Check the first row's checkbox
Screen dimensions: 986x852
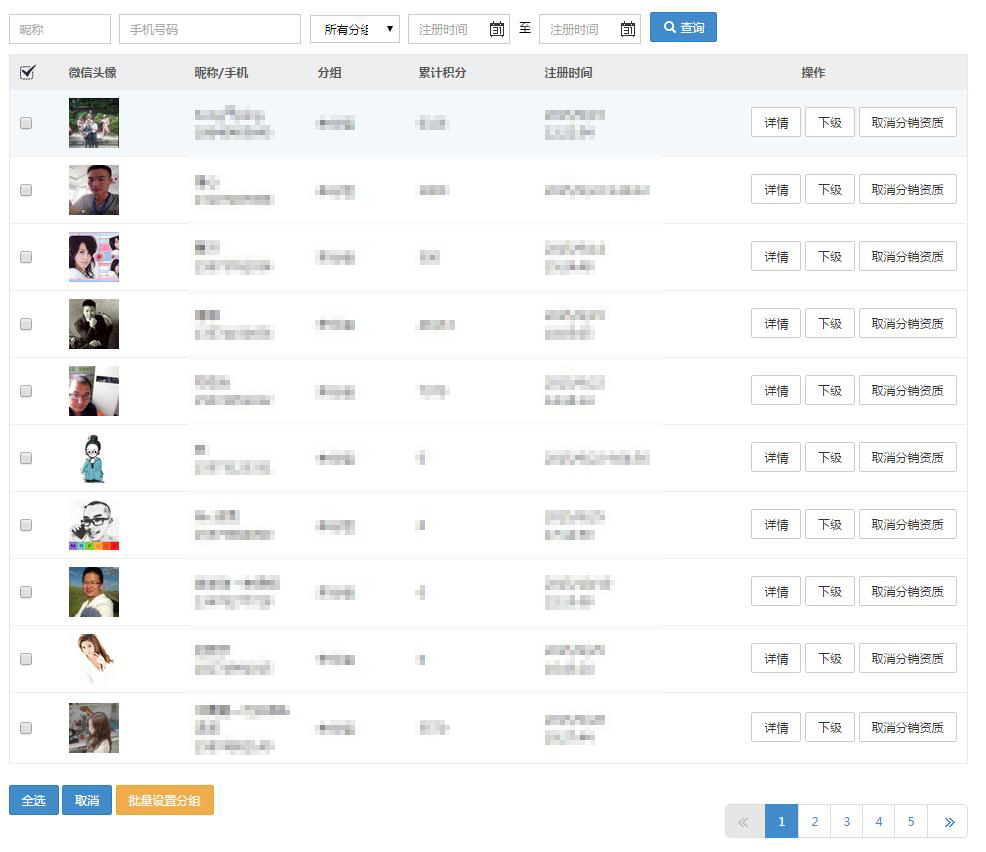coord(26,123)
